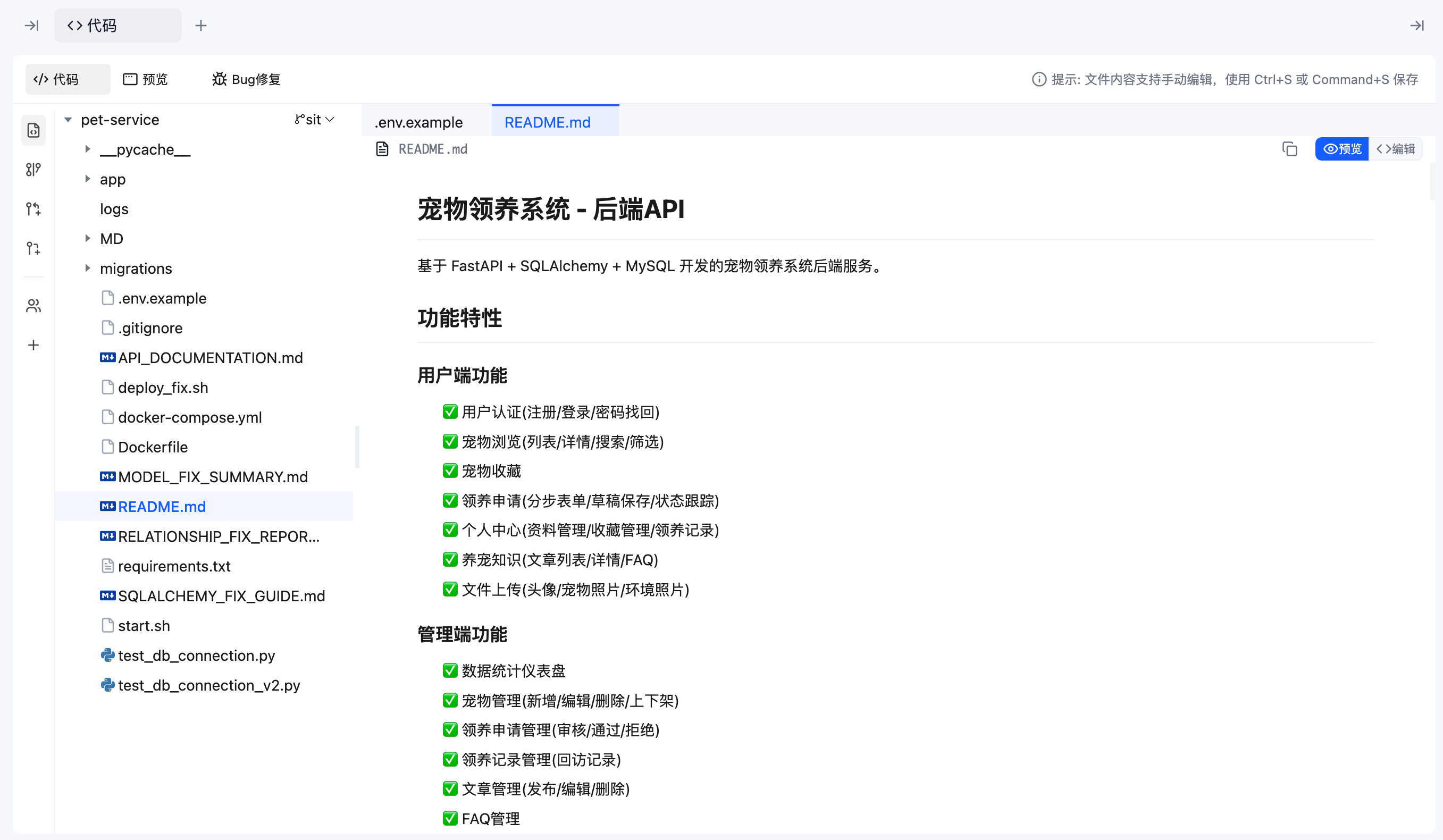Viewport: 1443px width, 840px height.
Task: Click the Python icon beside test_db_connection.py
Action: pyautogui.click(x=107, y=656)
